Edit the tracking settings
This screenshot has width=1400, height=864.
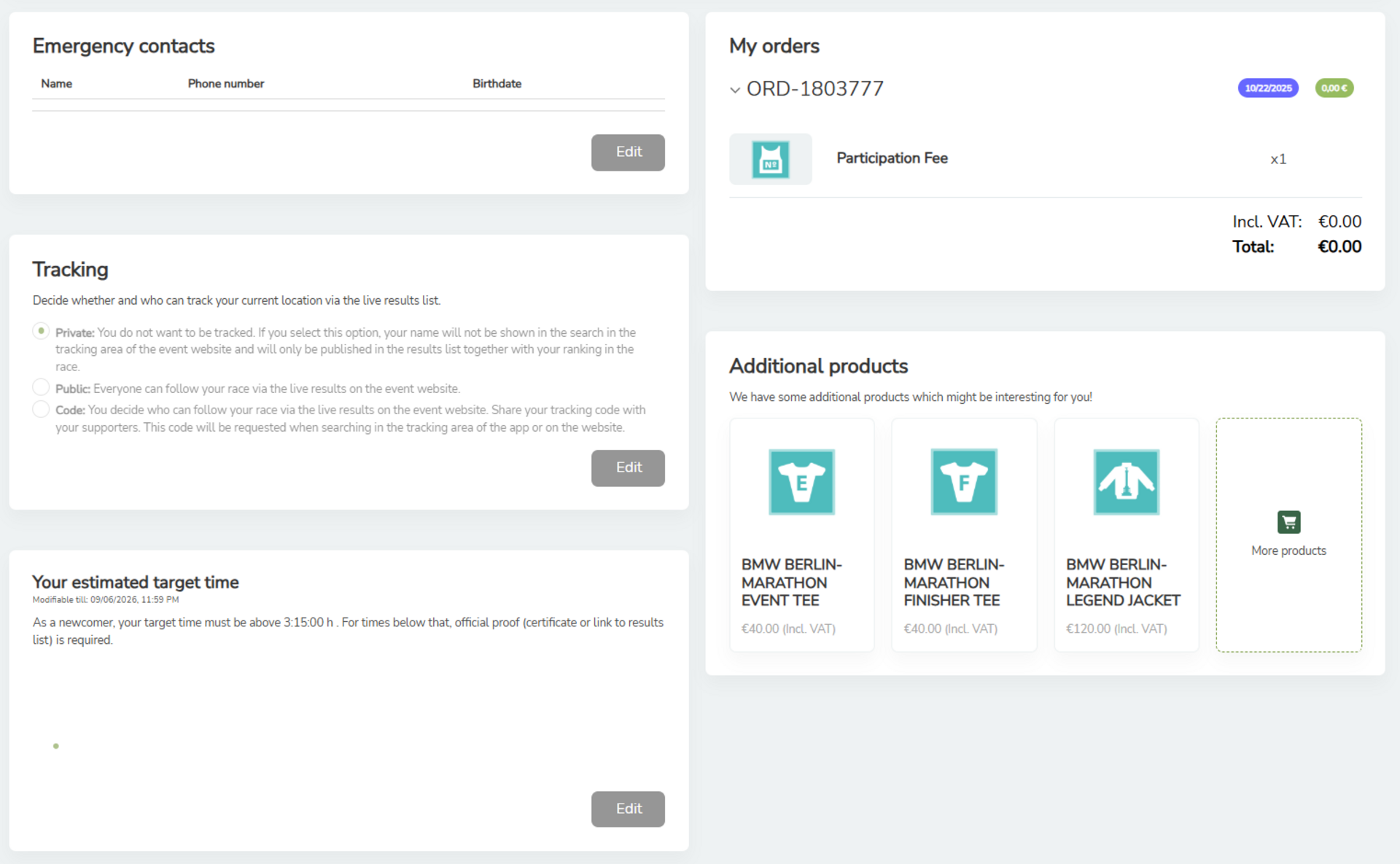click(x=628, y=468)
